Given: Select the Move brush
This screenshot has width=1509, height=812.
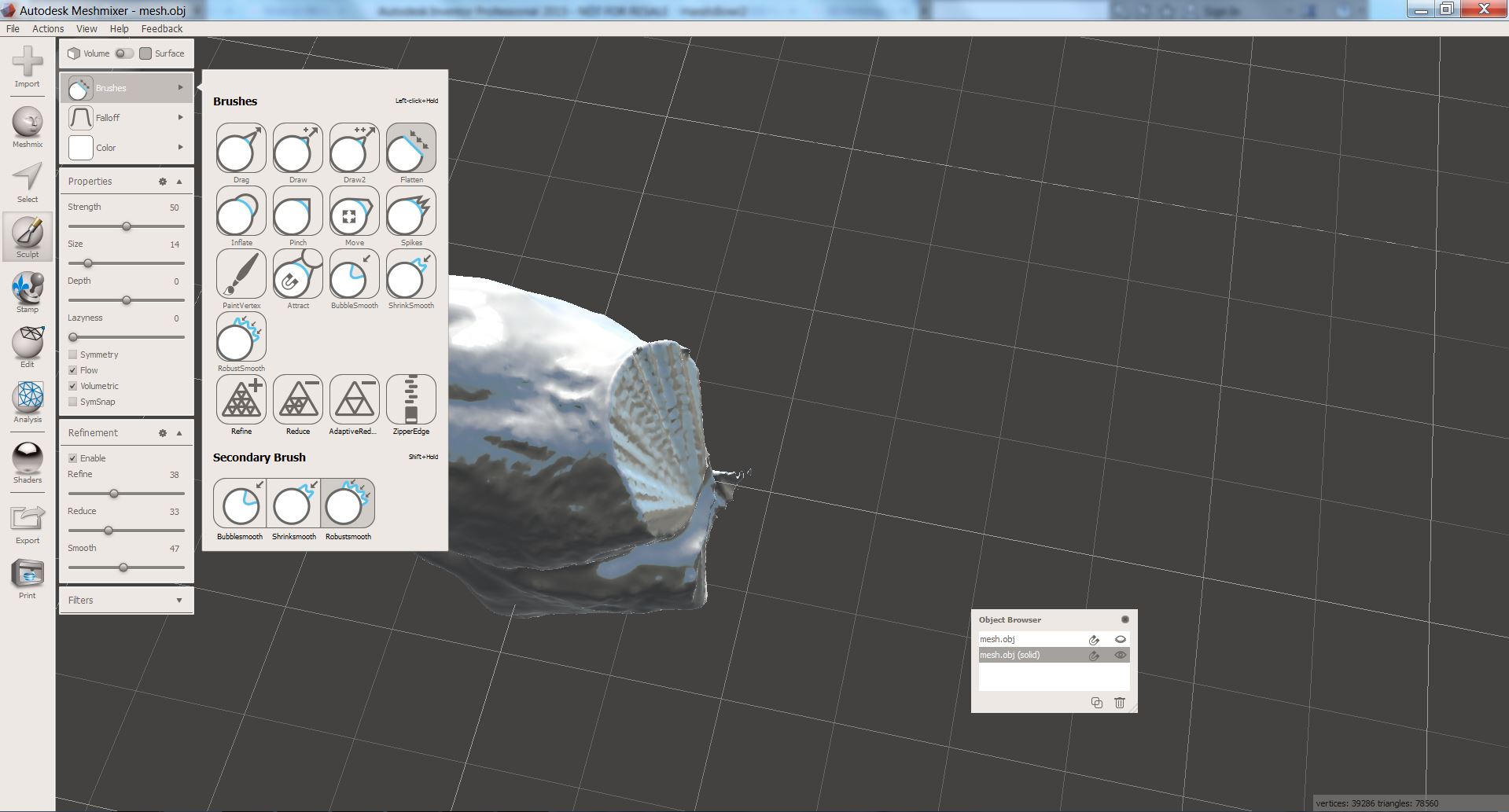Looking at the screenshot, I should click(354, 211).
